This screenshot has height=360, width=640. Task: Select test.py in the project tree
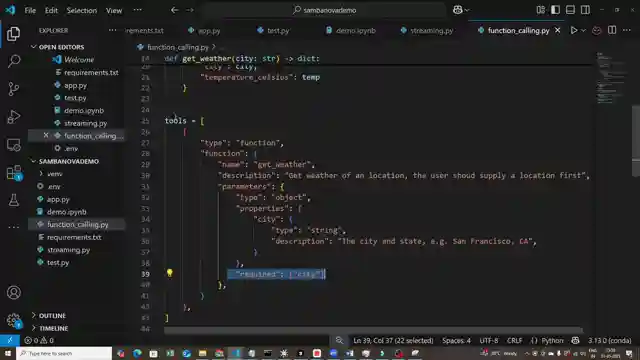[58, 262]
